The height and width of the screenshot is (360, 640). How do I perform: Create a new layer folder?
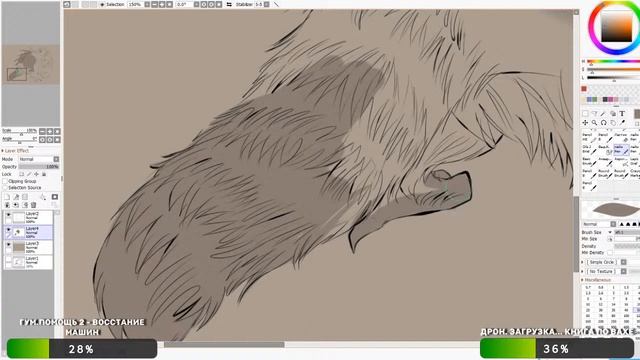point(25,197)
